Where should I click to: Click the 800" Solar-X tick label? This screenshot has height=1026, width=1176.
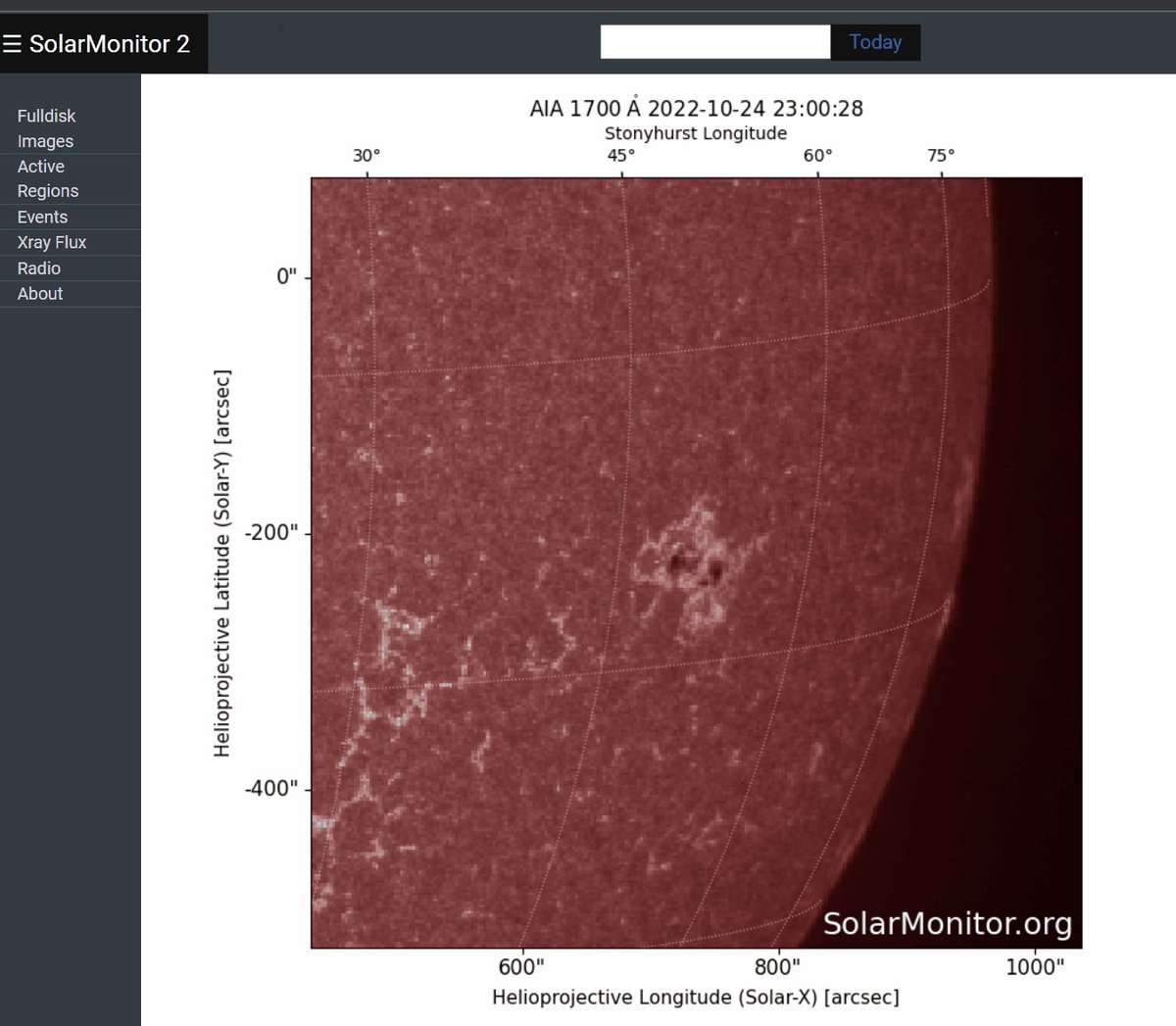tap(777, 967)
